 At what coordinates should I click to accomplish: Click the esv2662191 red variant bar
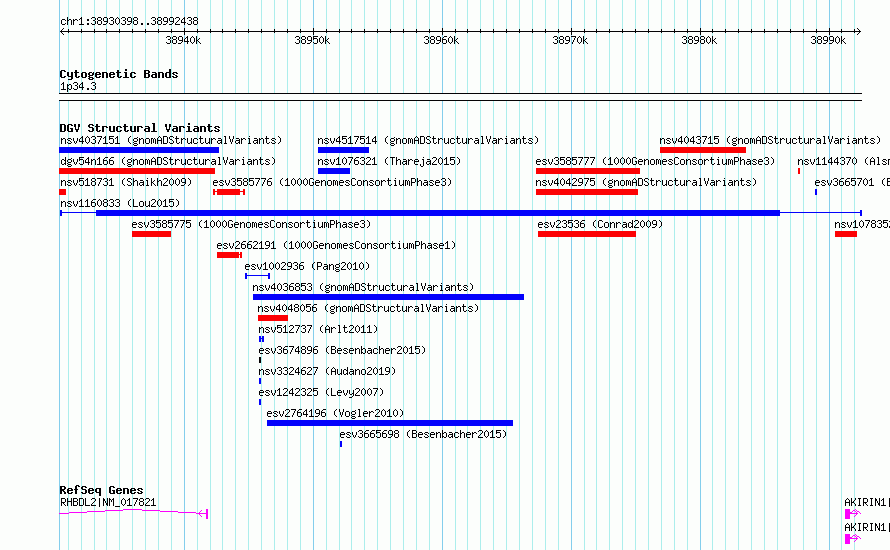229,255
